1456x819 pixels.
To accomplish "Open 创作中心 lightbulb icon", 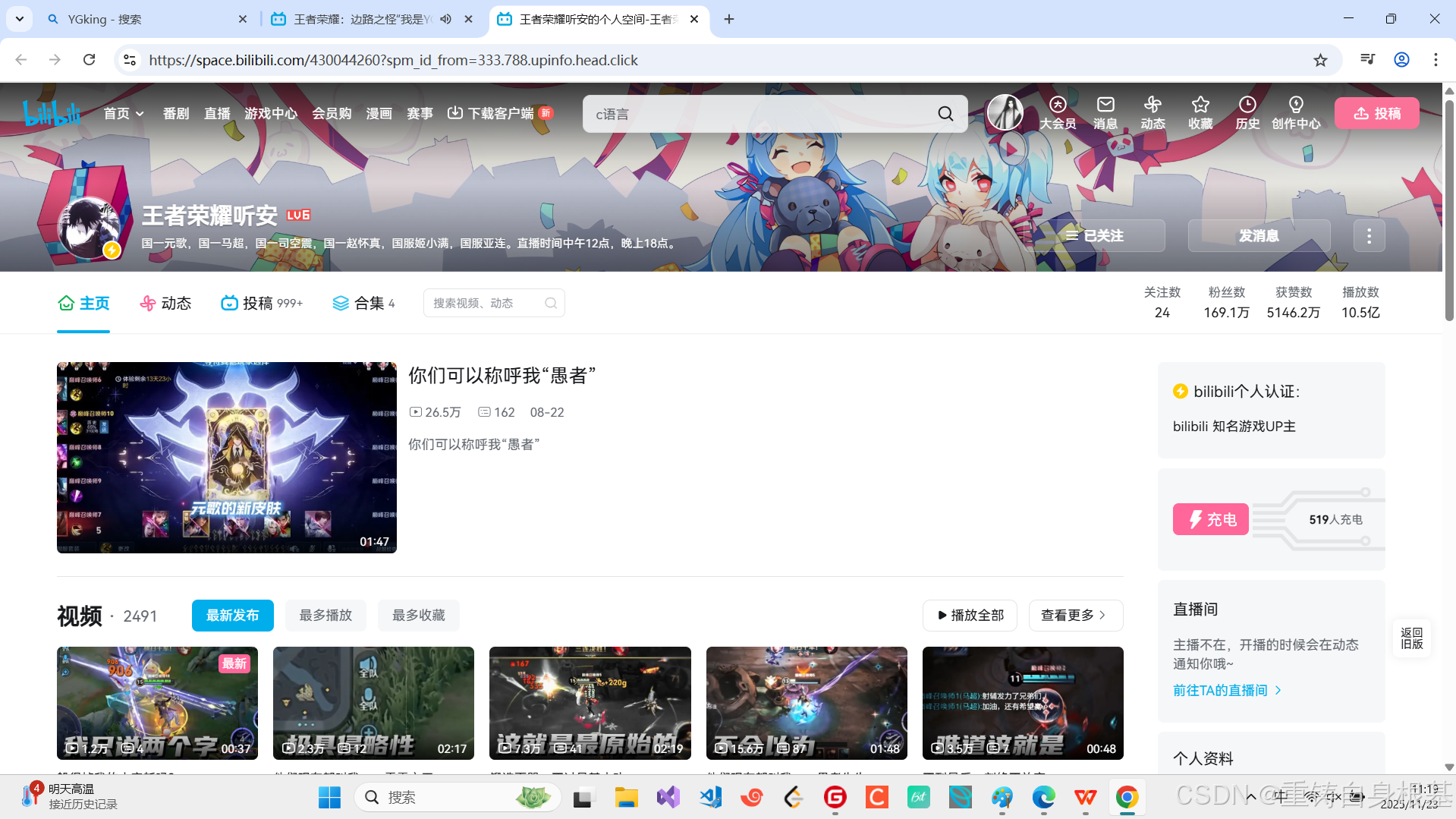I will tap(1296, 113).
